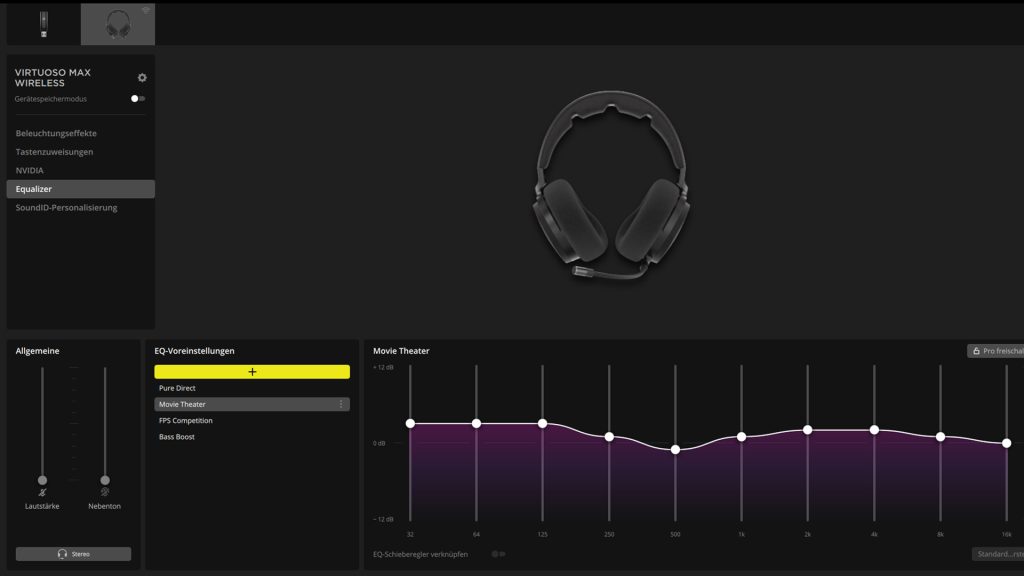This screenshot has width=1024, height=576.
Task: Open SoundID-Personalisierung section
Action: [66, 208]
